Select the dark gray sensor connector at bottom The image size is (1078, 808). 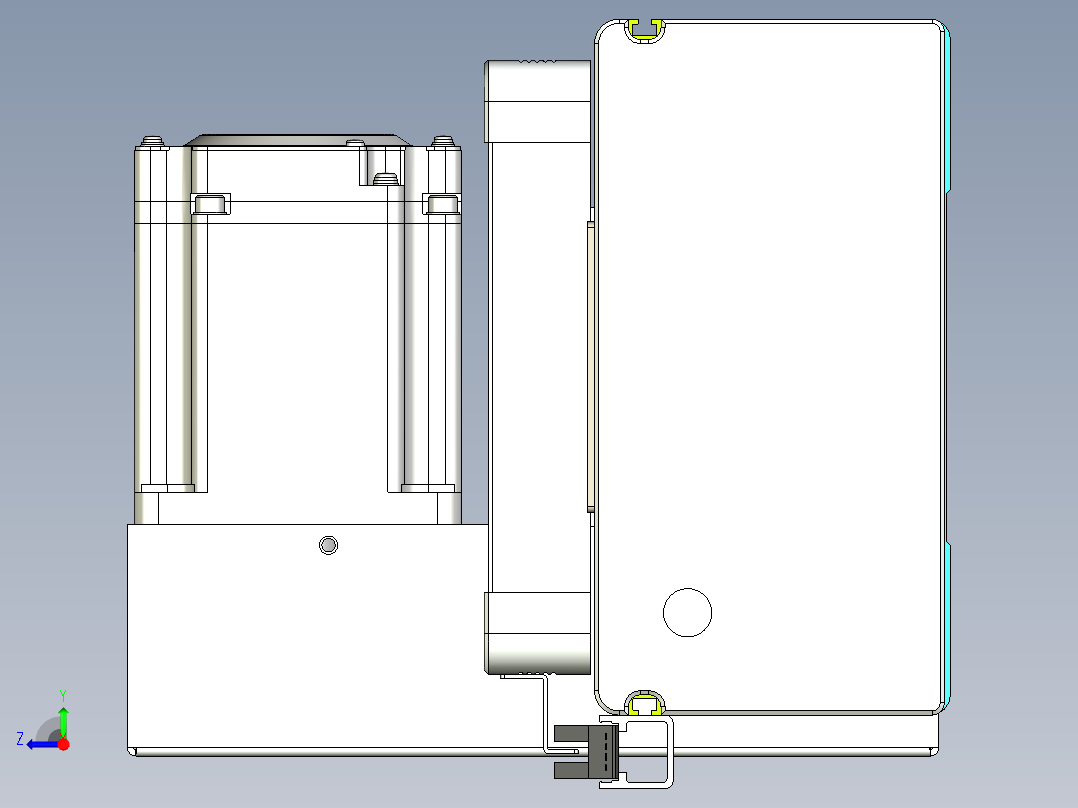(585, 753)
